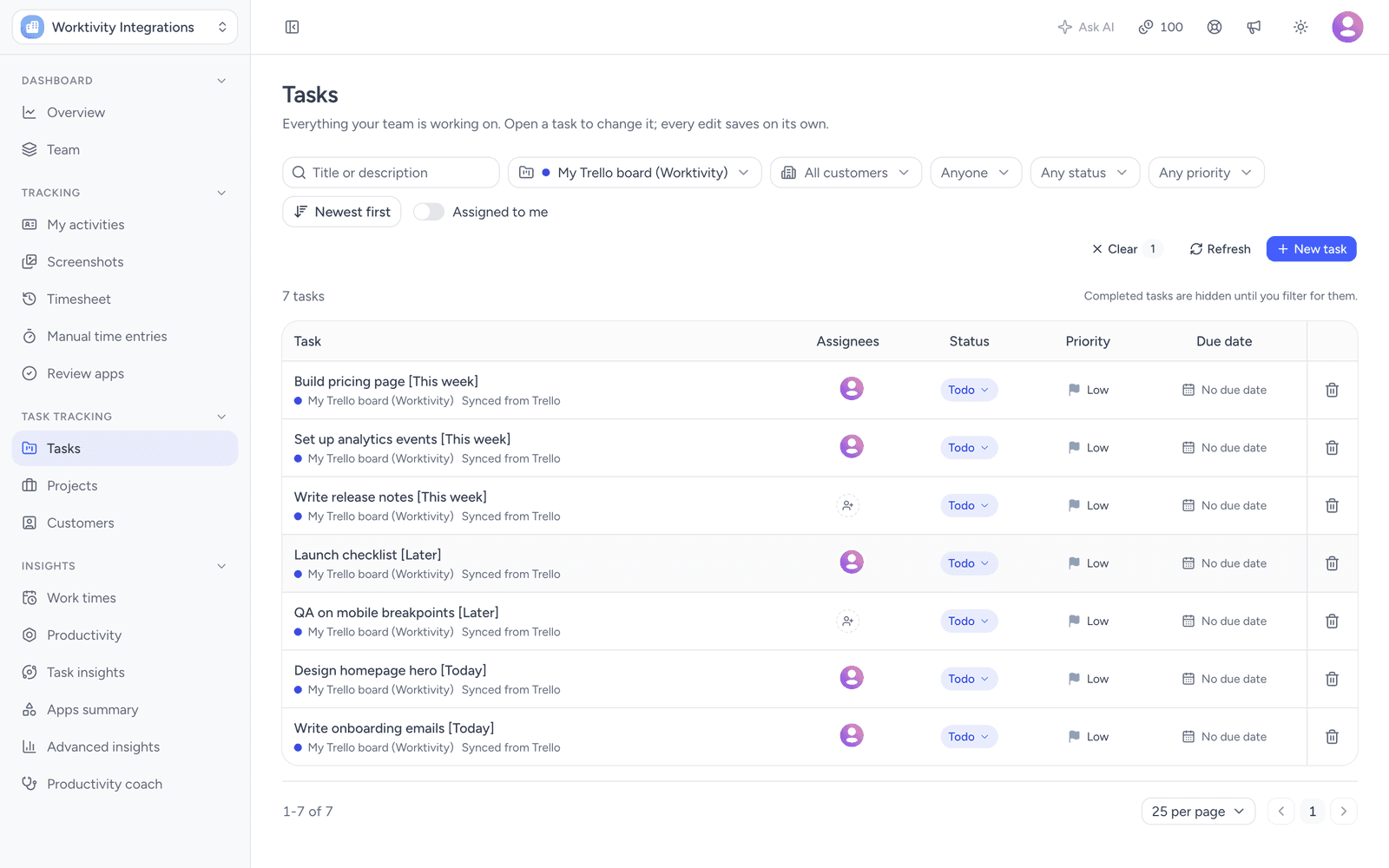Screen dimensions: 1389x868
Task: Toggle the Assigned to me switch
Action: coord(429,212)
